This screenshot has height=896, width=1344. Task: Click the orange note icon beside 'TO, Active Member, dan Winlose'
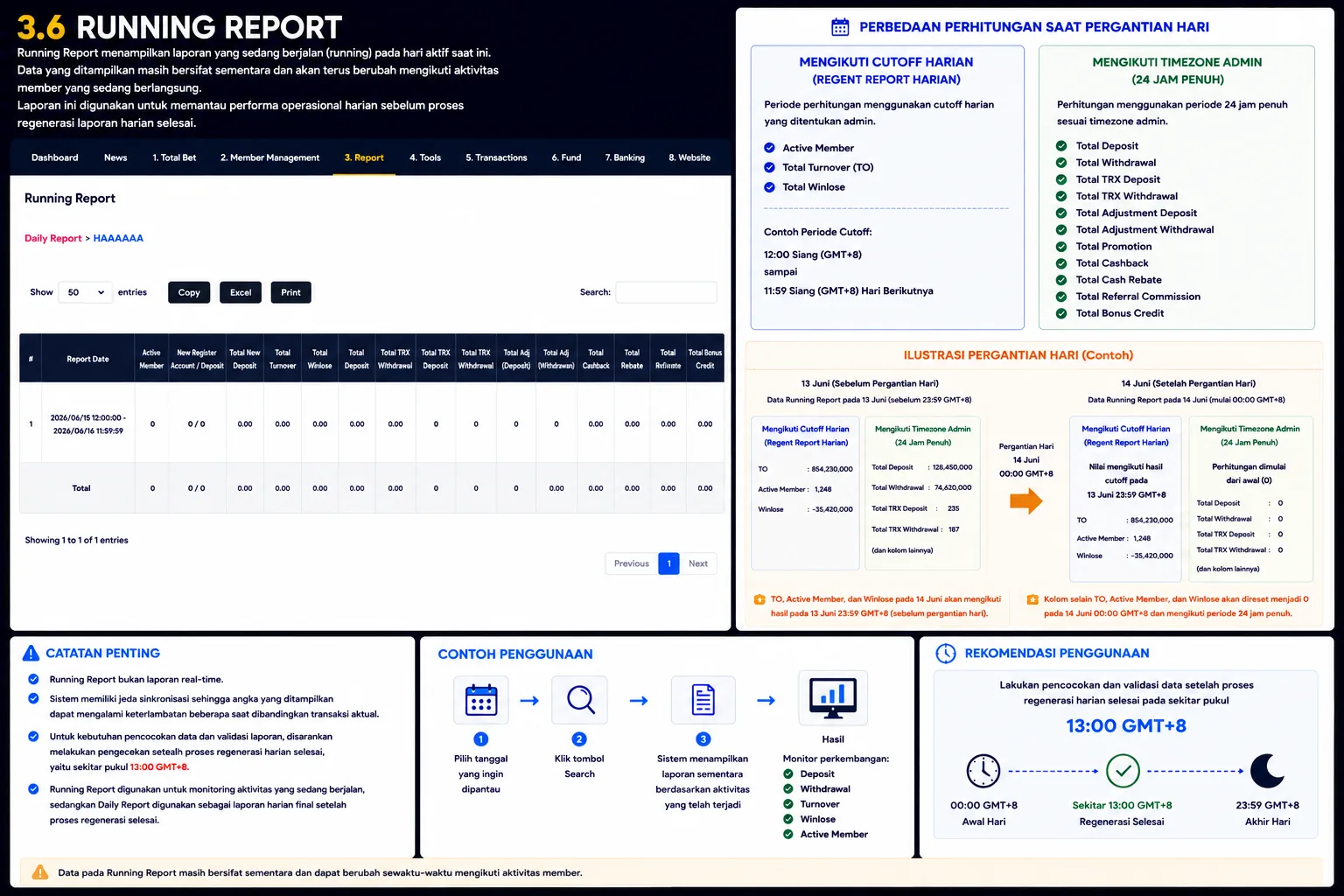(x=759, y=599)
